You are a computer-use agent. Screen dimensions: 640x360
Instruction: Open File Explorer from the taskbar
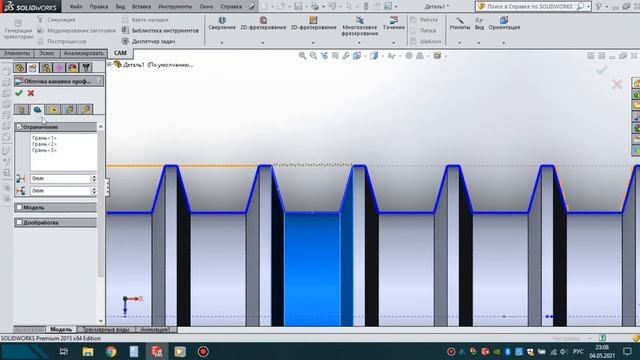click(88, 351)
